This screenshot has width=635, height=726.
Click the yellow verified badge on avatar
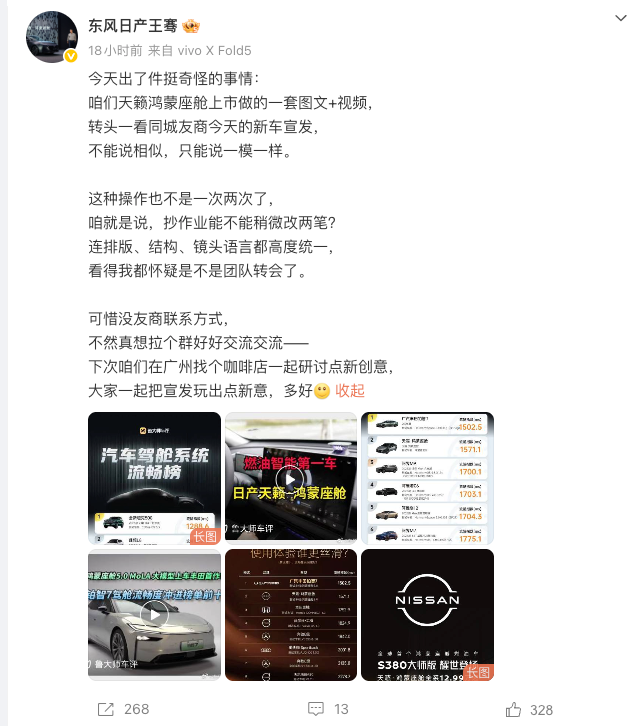[71, 56]
